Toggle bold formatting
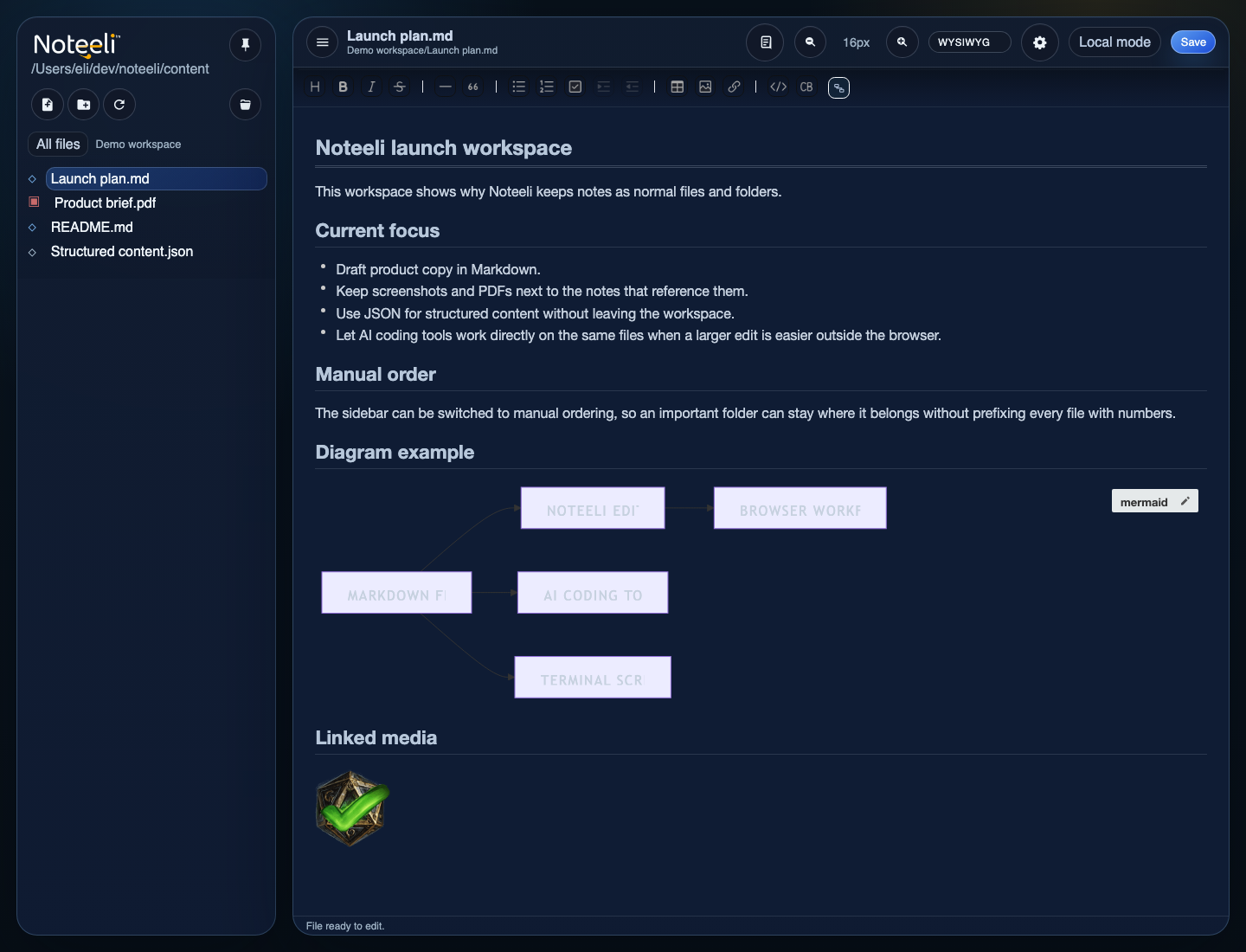The image size is (1246, 952). click(x=343, y=87)
